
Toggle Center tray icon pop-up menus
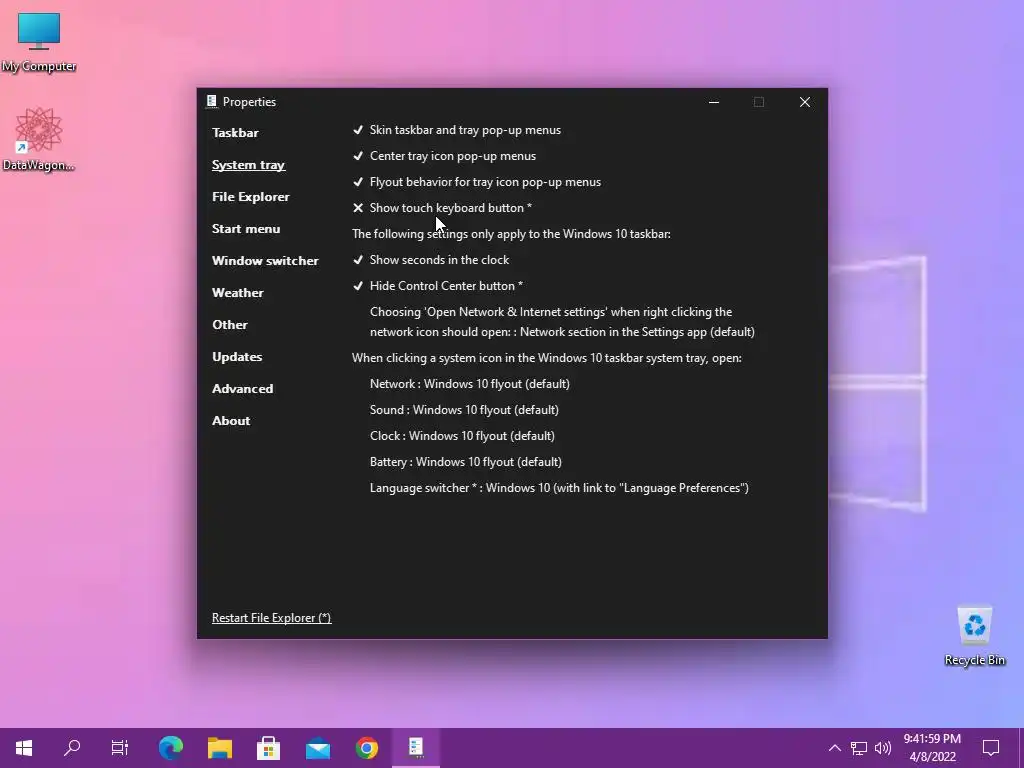point(444,156)
